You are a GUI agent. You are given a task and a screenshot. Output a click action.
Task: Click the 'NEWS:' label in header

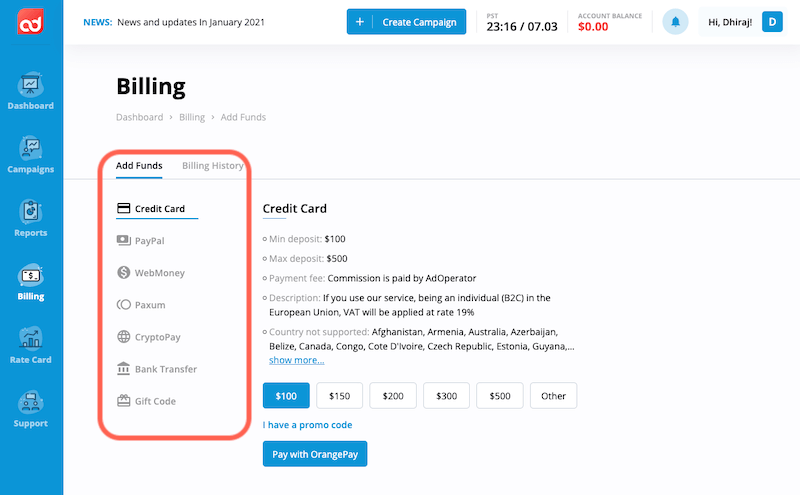(97, 22)
